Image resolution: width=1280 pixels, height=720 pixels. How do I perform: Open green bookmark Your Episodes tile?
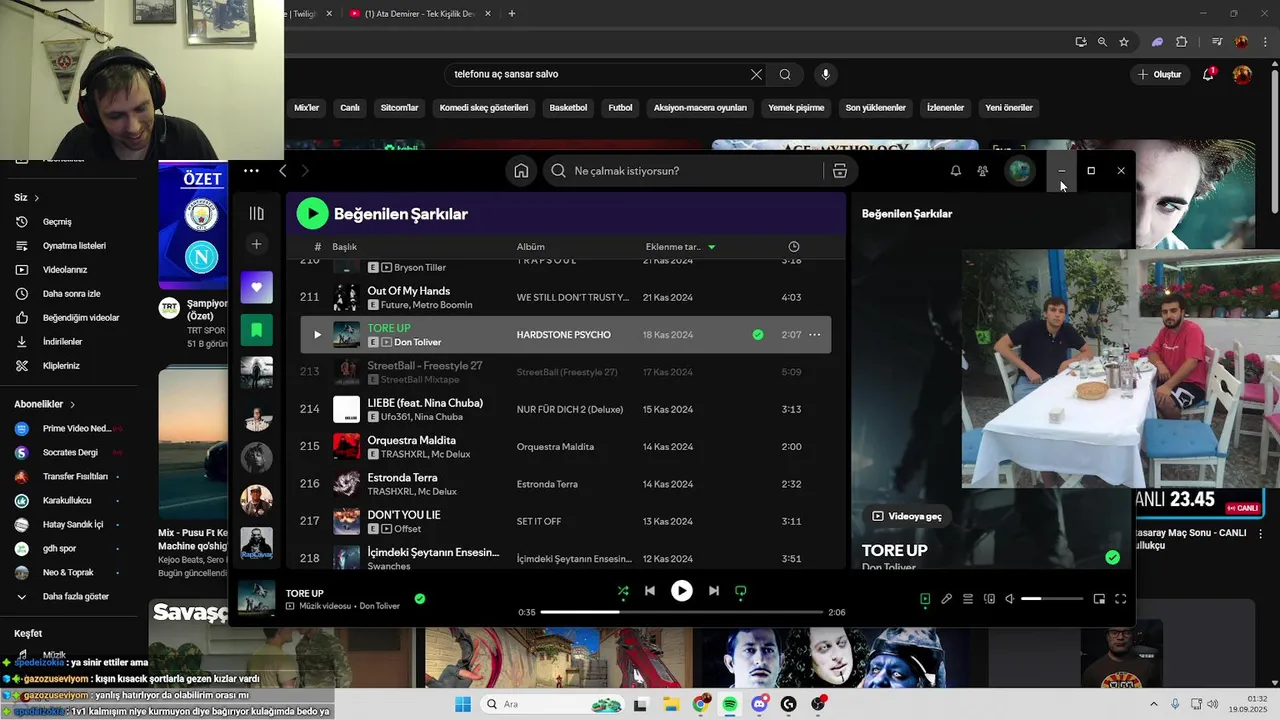pos(256,330)
